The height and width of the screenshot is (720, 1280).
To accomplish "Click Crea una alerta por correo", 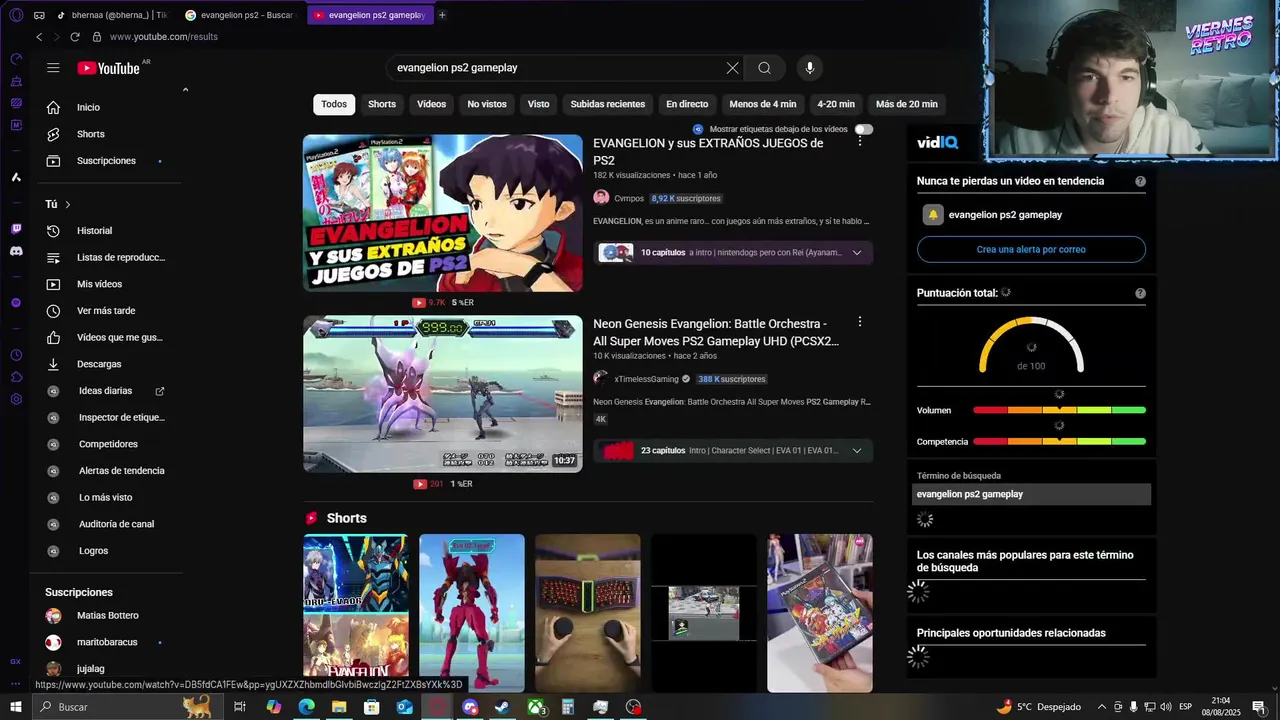I will pos(1031,249).
